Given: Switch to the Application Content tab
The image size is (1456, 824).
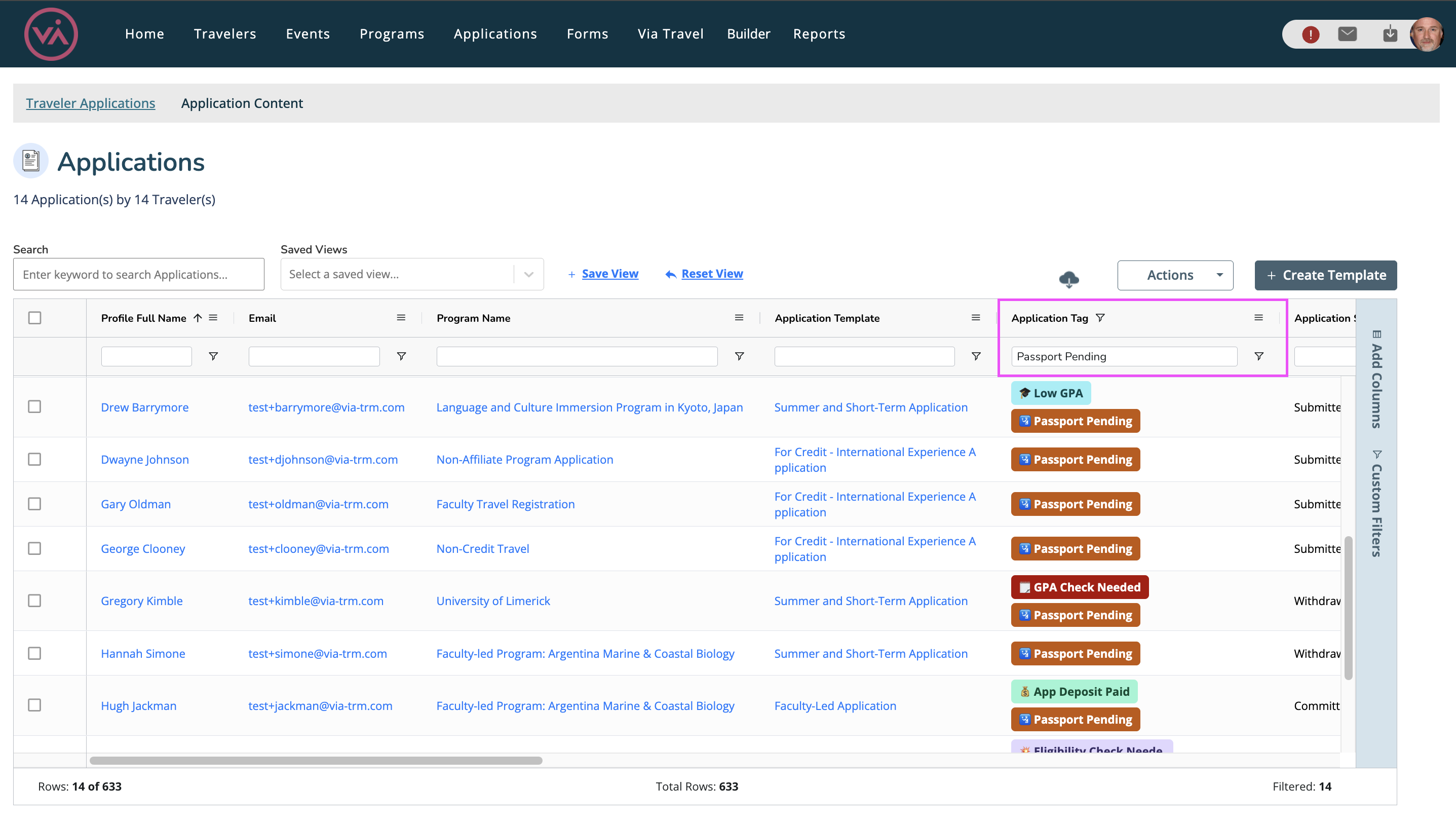Looking at the screenshot, I should tap(242, 103).
